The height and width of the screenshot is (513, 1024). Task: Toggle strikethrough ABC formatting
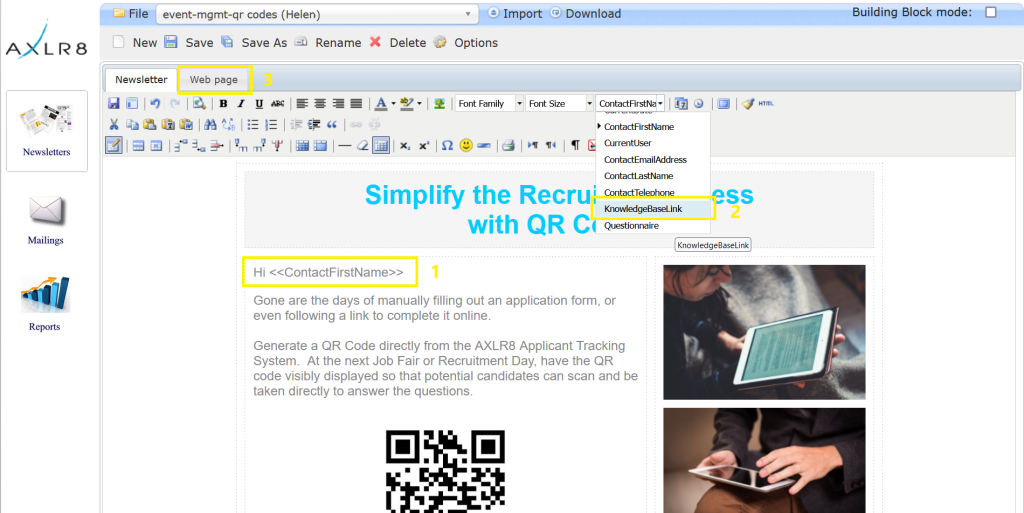click(278, 103)
